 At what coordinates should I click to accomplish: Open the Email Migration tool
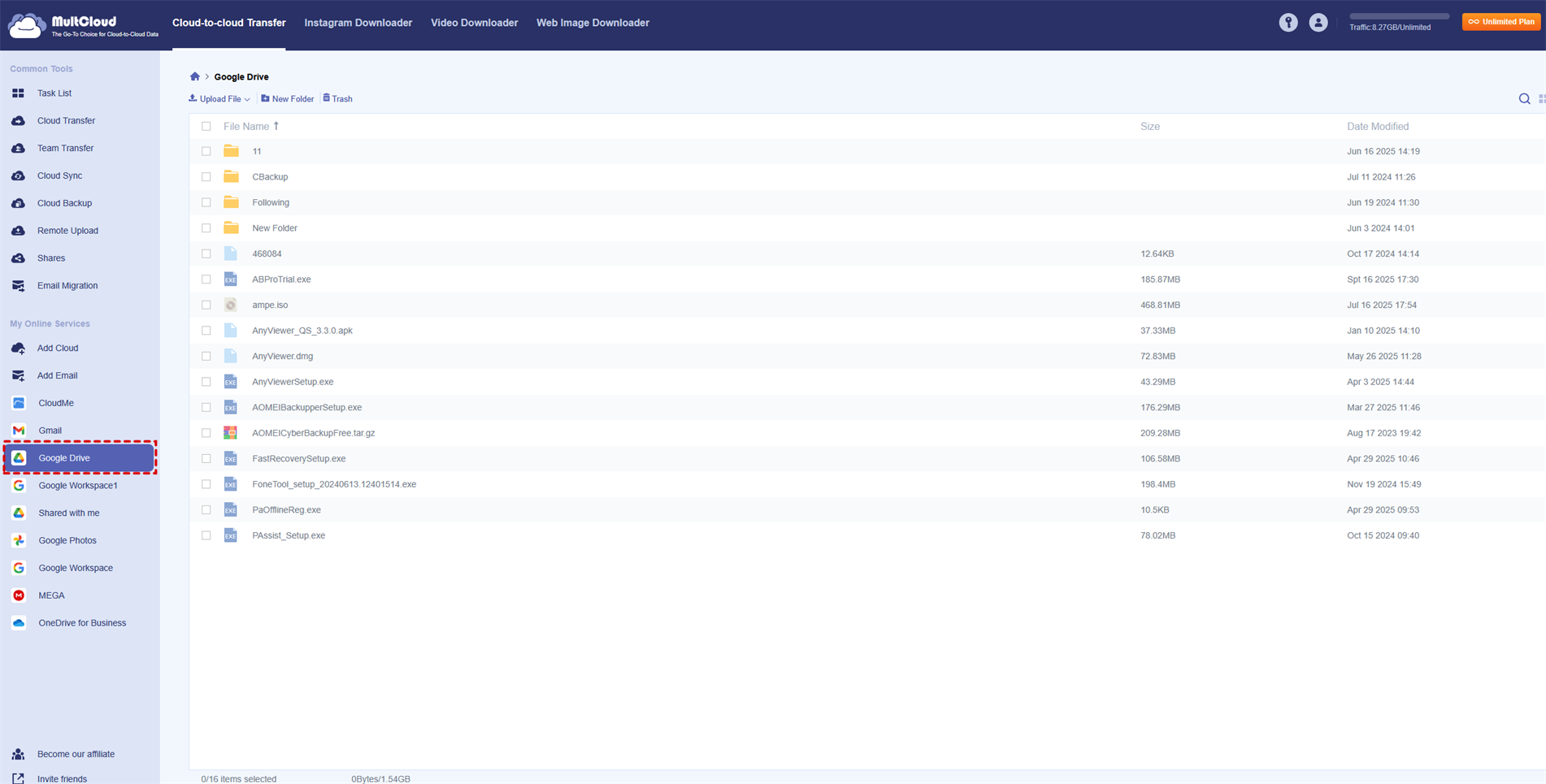[x=67, y=285]
